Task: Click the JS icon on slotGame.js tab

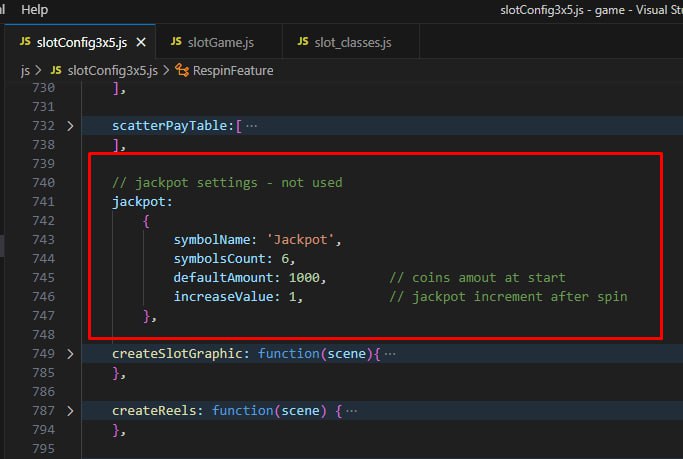Action: [x=176, y=41]
